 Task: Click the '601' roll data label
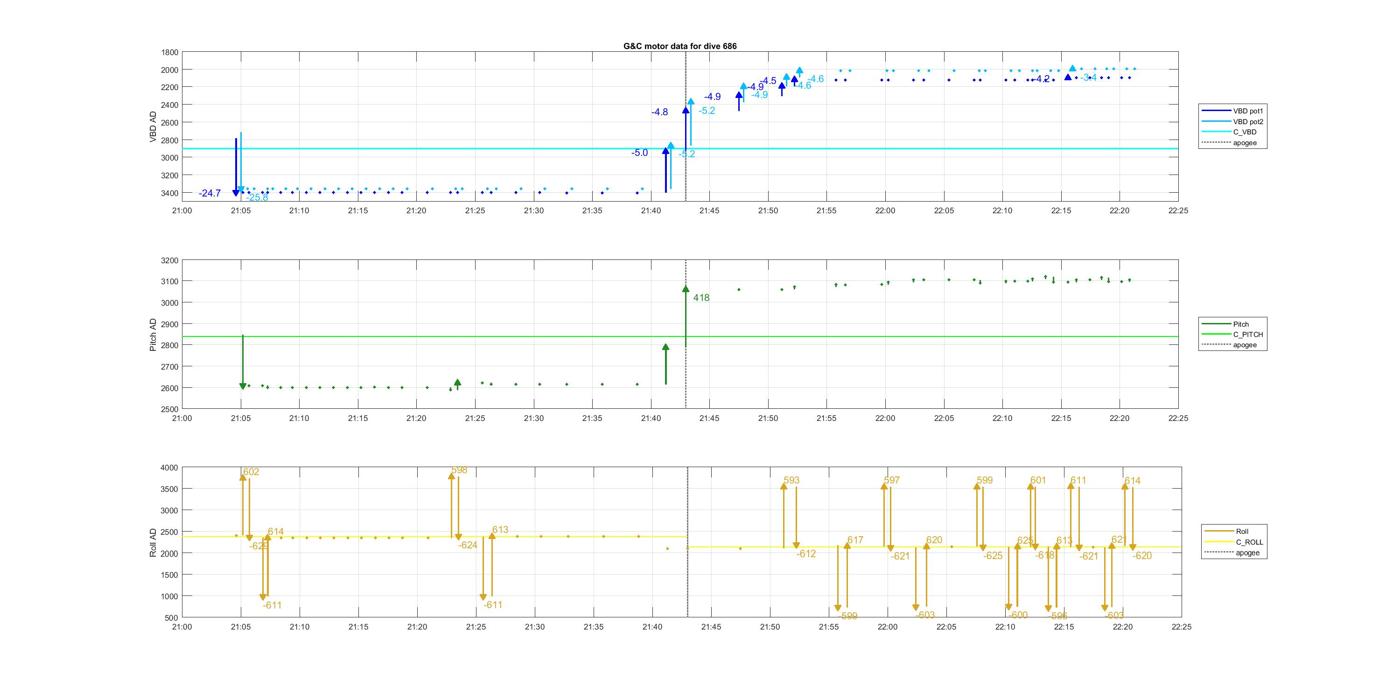(x=1038, y=481)
